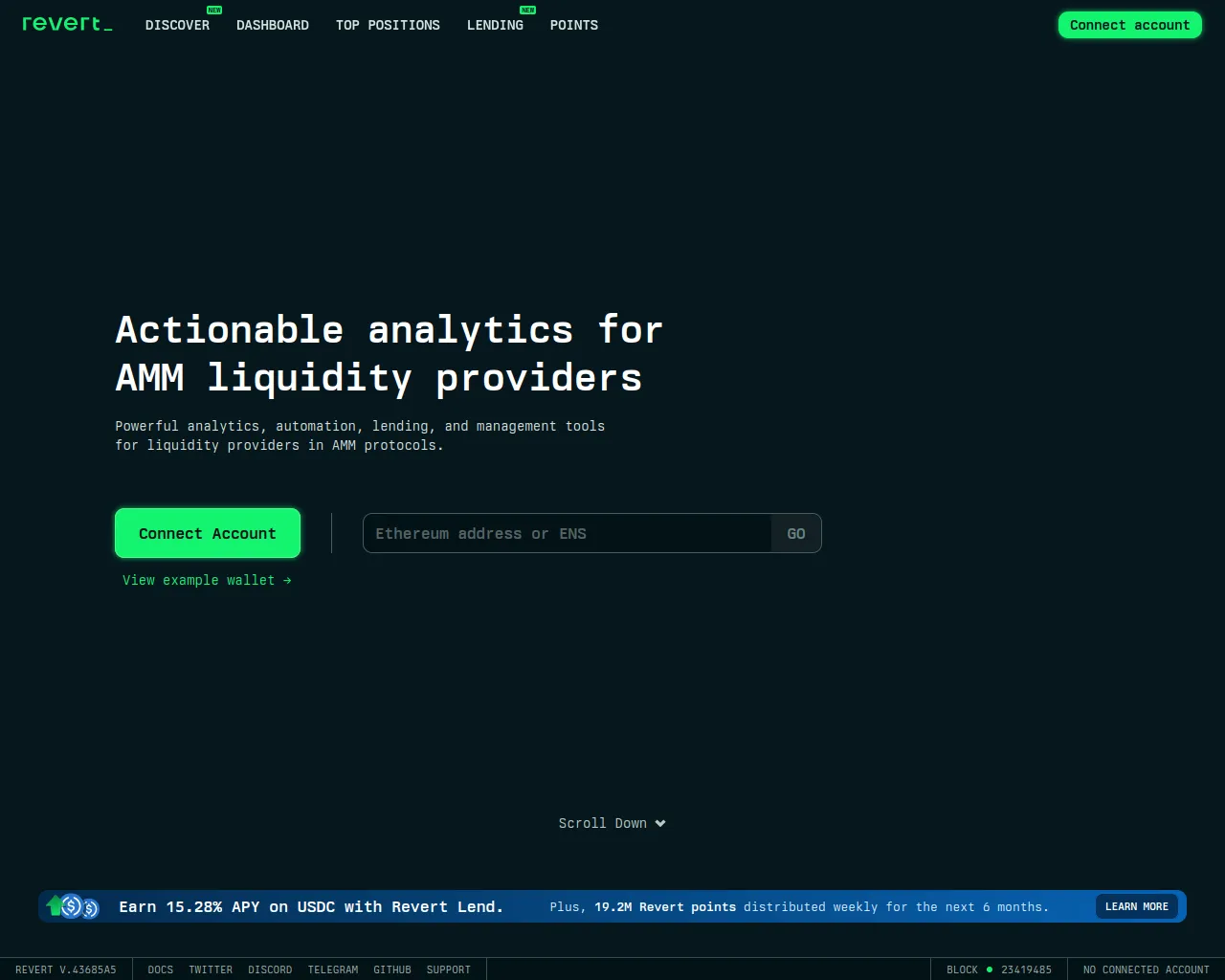1225x980 pixels.
Task: Click the GO button beside the address field
Action: [796, 533]
